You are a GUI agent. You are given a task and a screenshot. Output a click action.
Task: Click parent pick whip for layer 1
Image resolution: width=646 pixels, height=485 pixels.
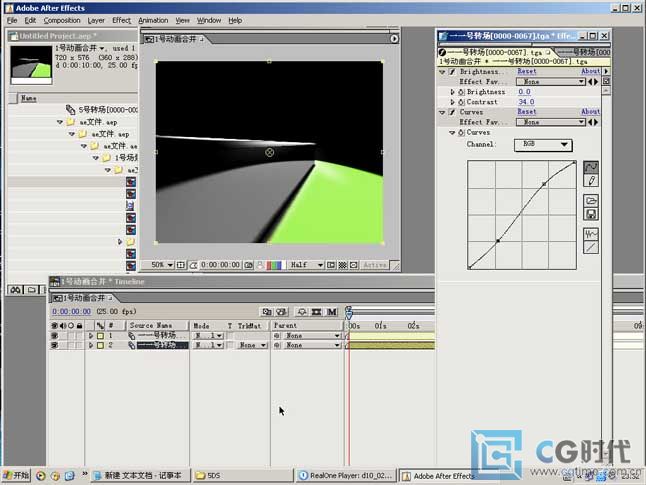click(277, 335)
